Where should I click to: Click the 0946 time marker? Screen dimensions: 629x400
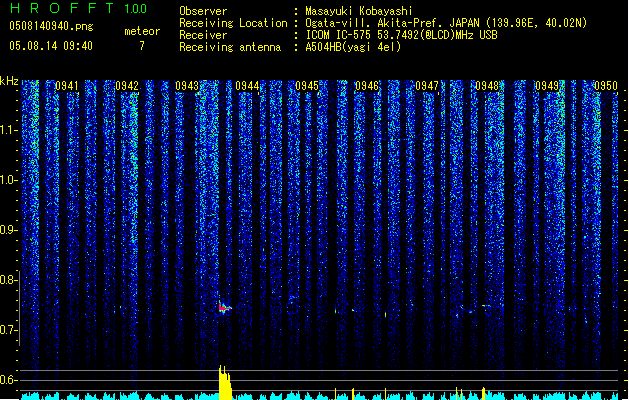[x=367, y=86]
